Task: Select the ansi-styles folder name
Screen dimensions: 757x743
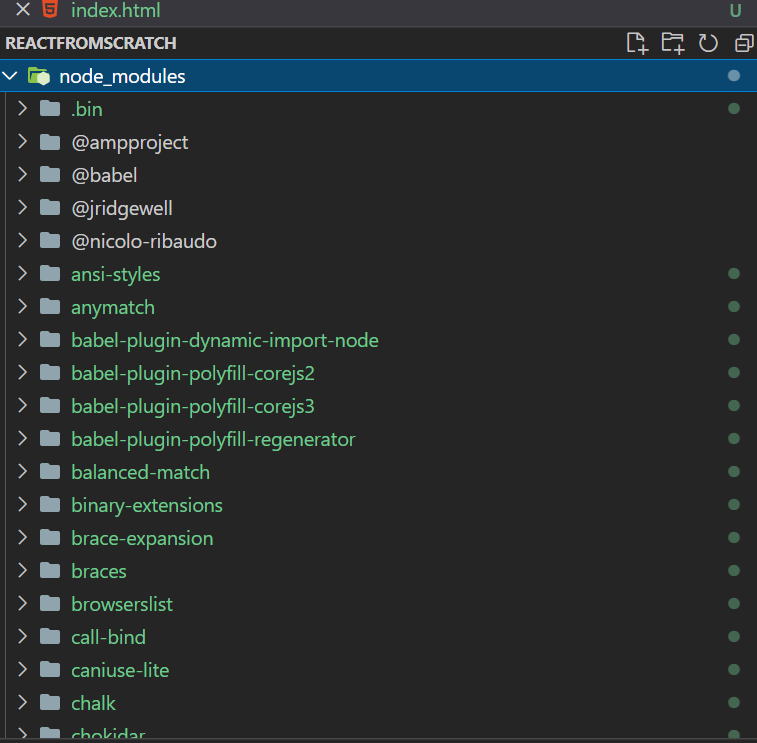Action: 116,275
